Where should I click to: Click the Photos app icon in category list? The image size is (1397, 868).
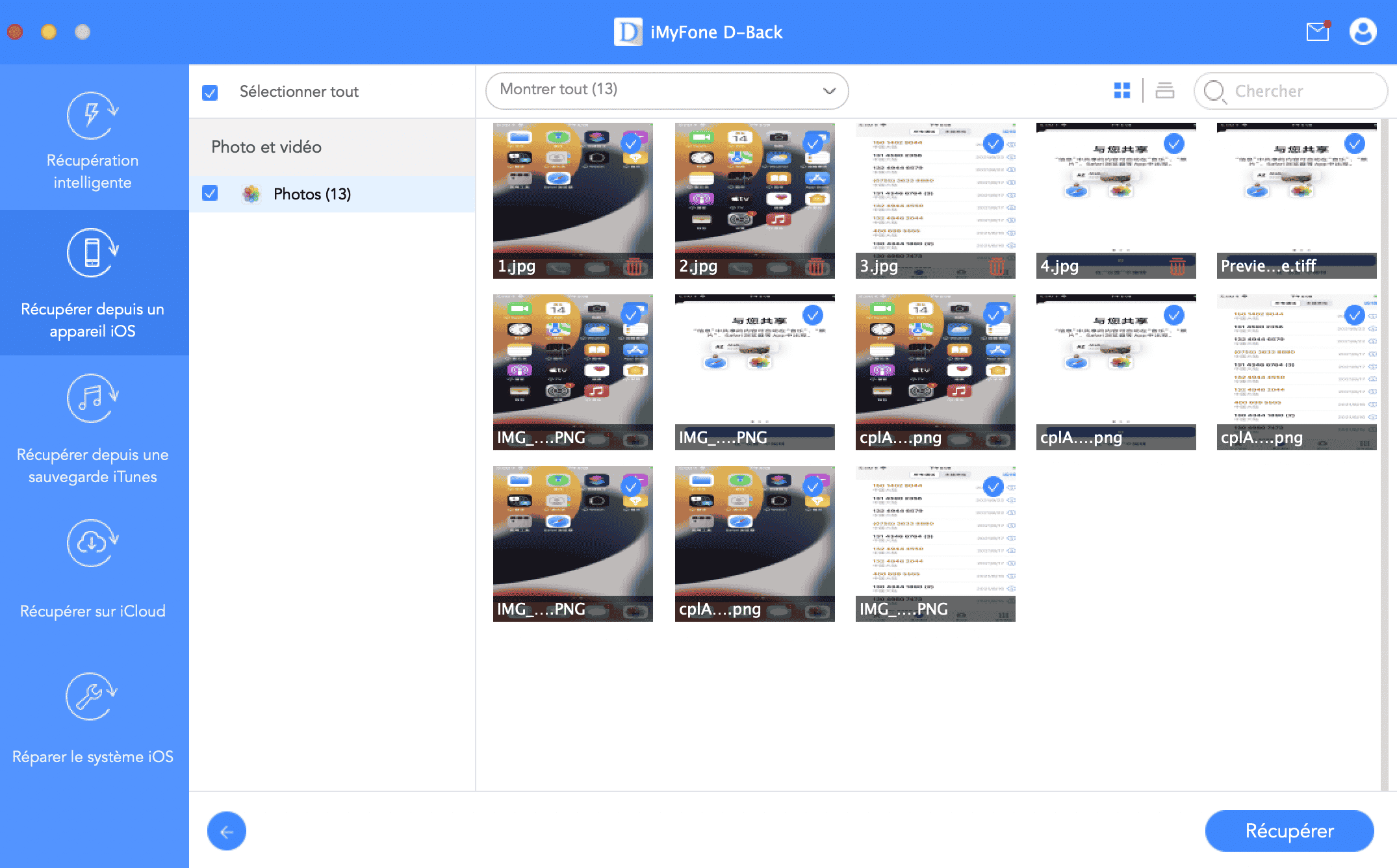click(x=251, y=194)
